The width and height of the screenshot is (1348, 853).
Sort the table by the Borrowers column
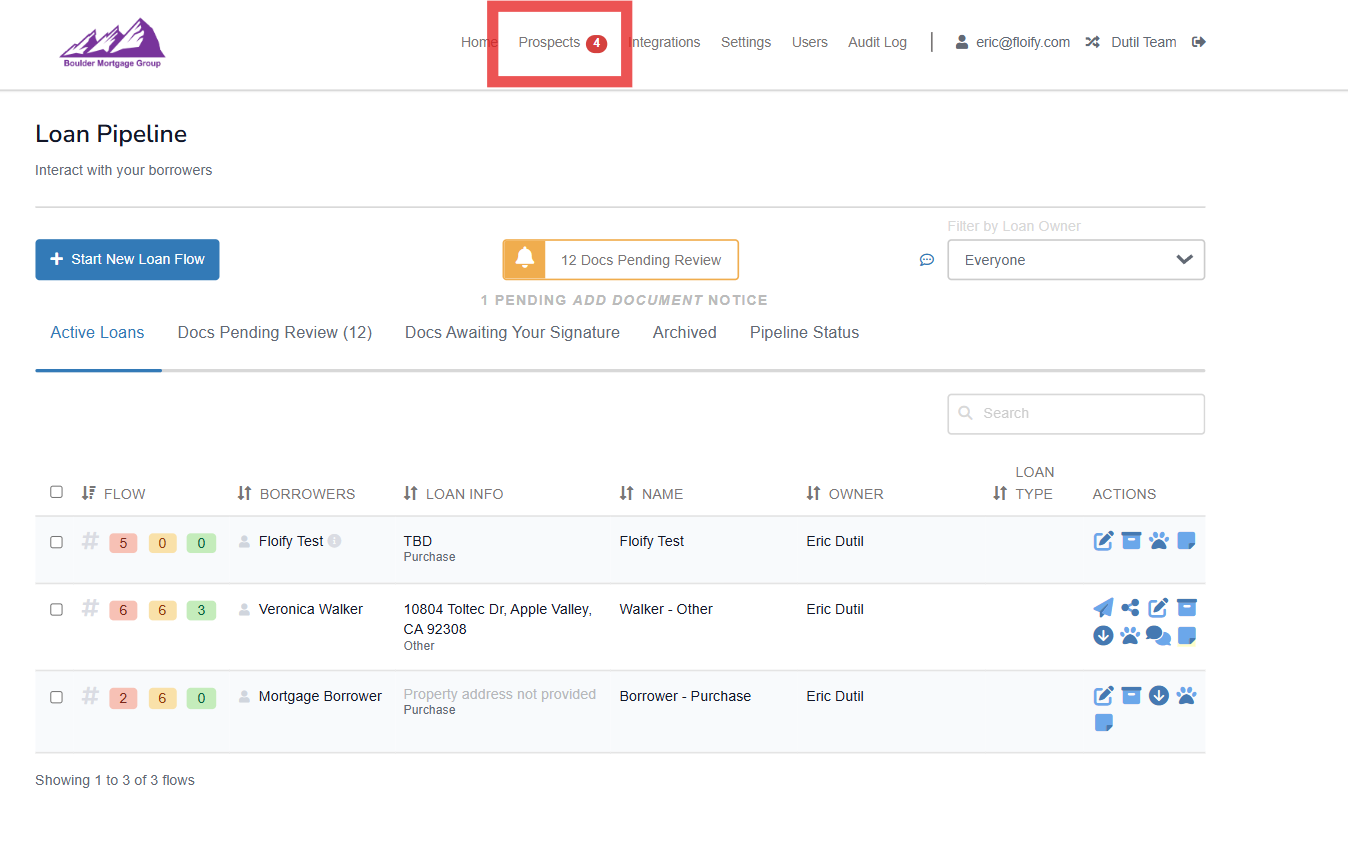297,494
